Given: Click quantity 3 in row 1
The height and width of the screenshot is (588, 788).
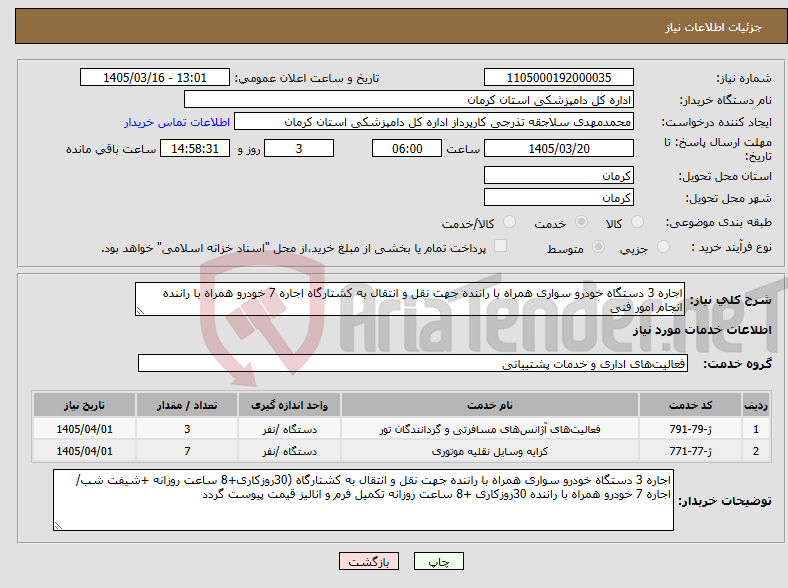Looking at the screenshot, I should click(186, 429).
